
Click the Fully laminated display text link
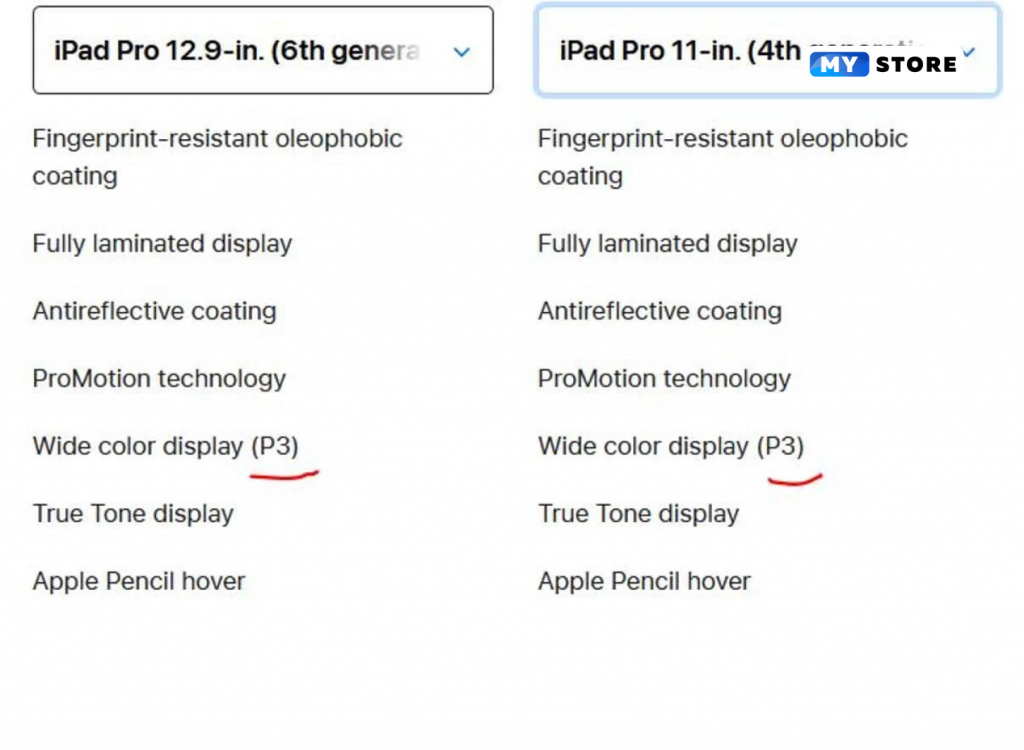(x=162, y=243)
